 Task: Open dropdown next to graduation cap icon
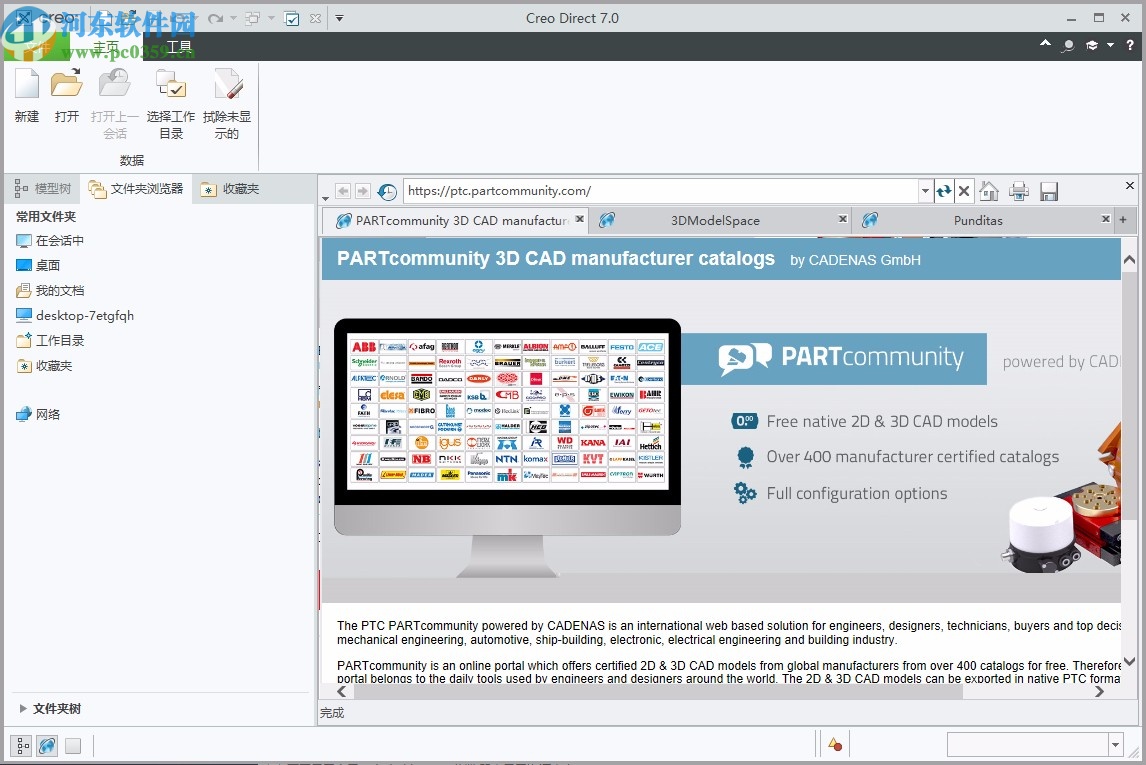coord(1110,45)
